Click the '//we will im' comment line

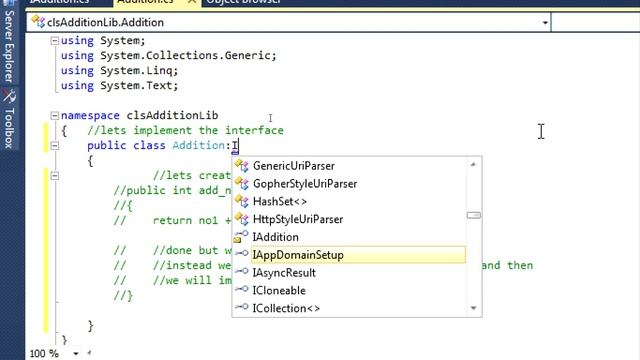tap(172, 280)
